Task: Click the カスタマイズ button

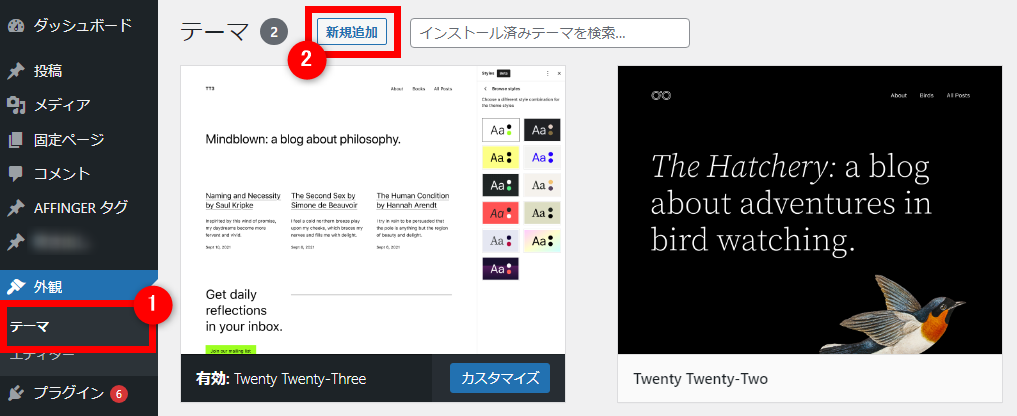Action: [499, 378]
